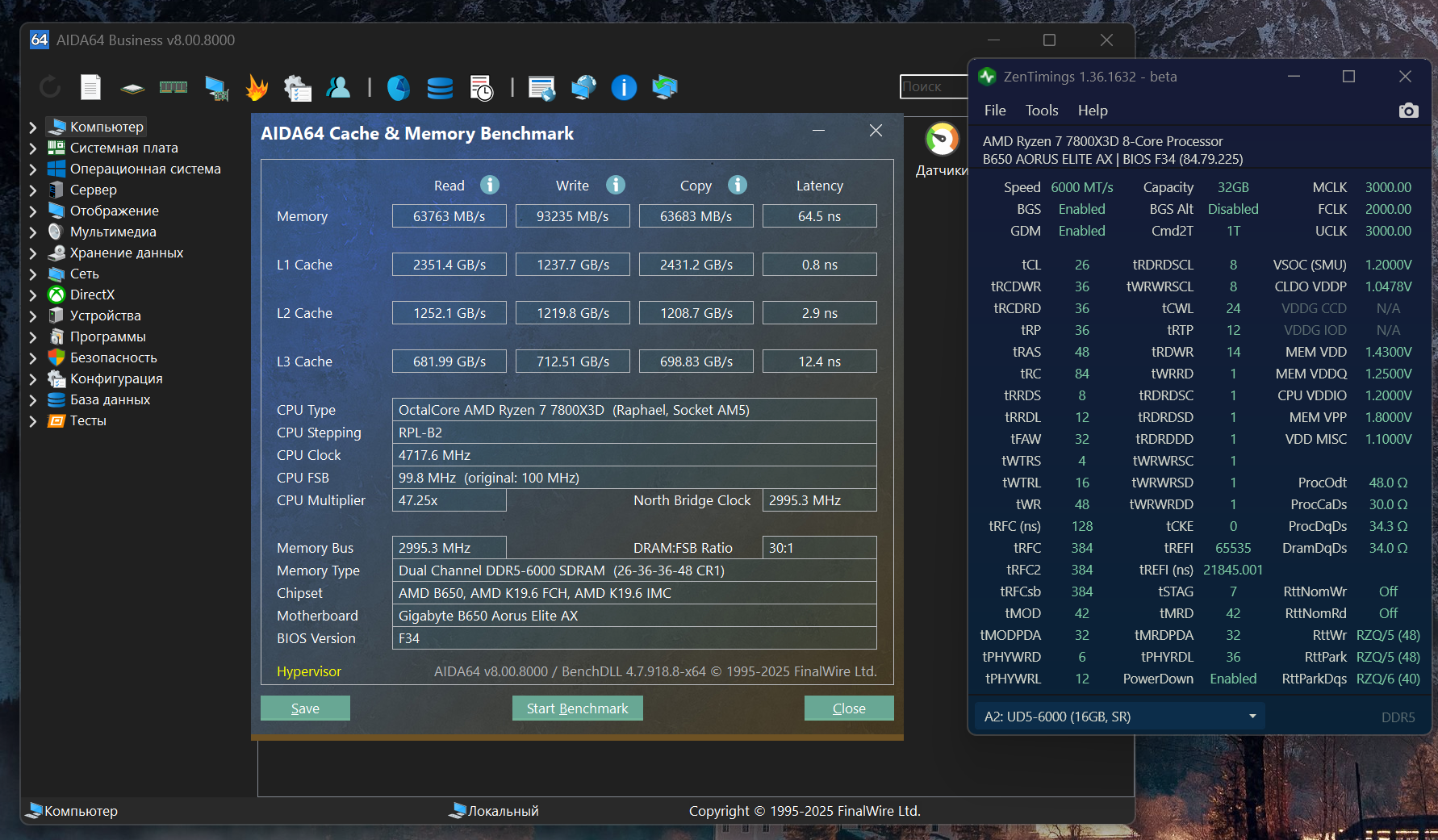The height and width of the screenshot is (840, 1438).
Task: Click the Поиск search field
Action: 934,86
